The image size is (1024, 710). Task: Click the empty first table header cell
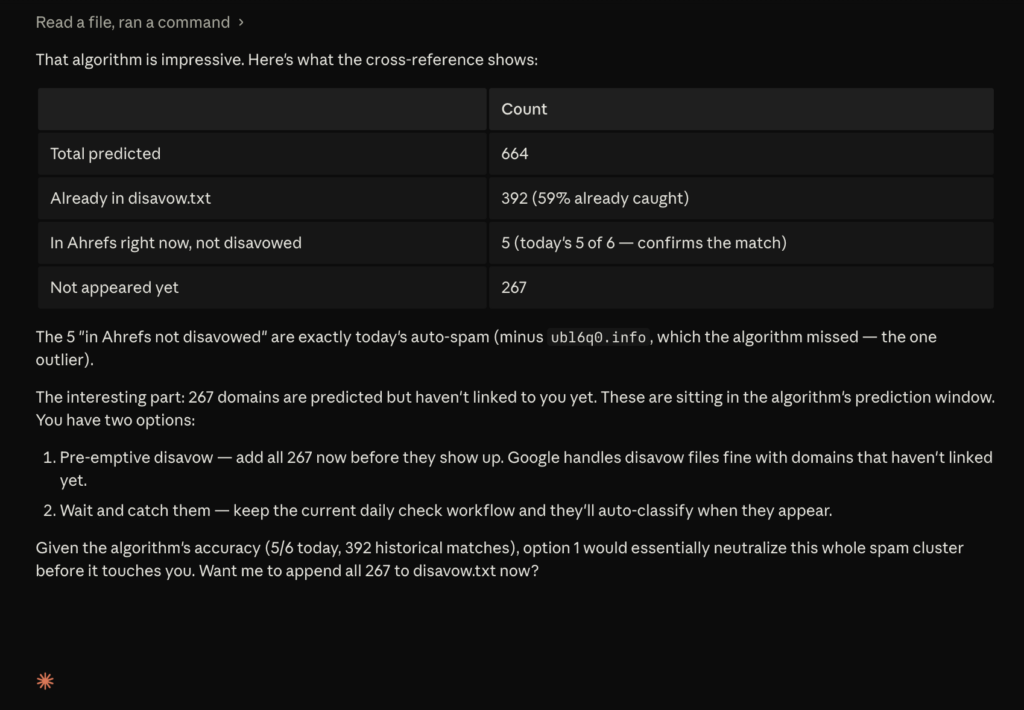(x=262, y=109)
